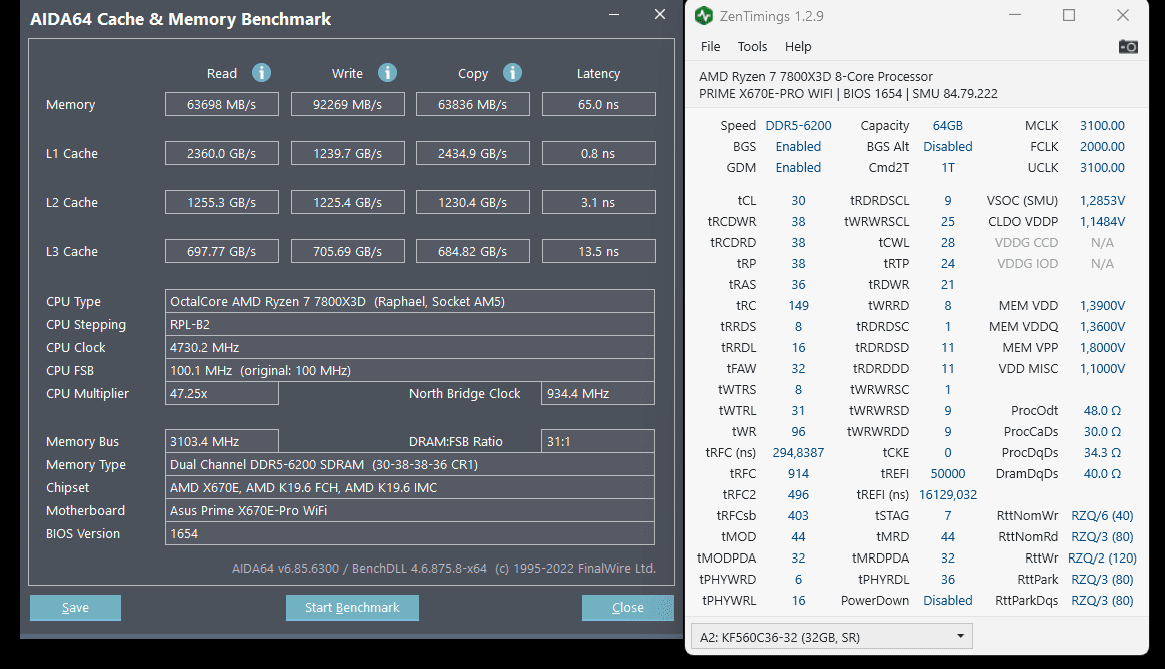This screenshot has width=1165, height=669.
Task: Click the FCLK value 2000.00
Action: [x=1103, y=146]
